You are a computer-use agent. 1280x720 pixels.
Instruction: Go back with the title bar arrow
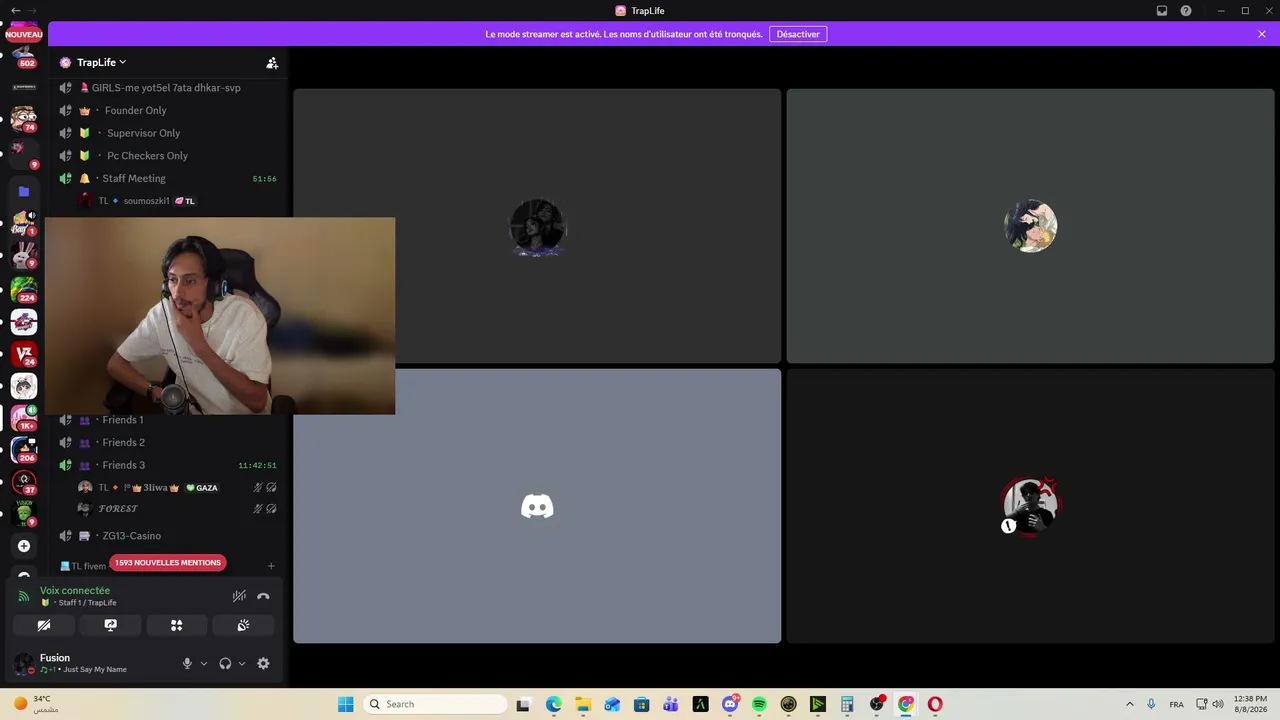(x=15, y=11)
